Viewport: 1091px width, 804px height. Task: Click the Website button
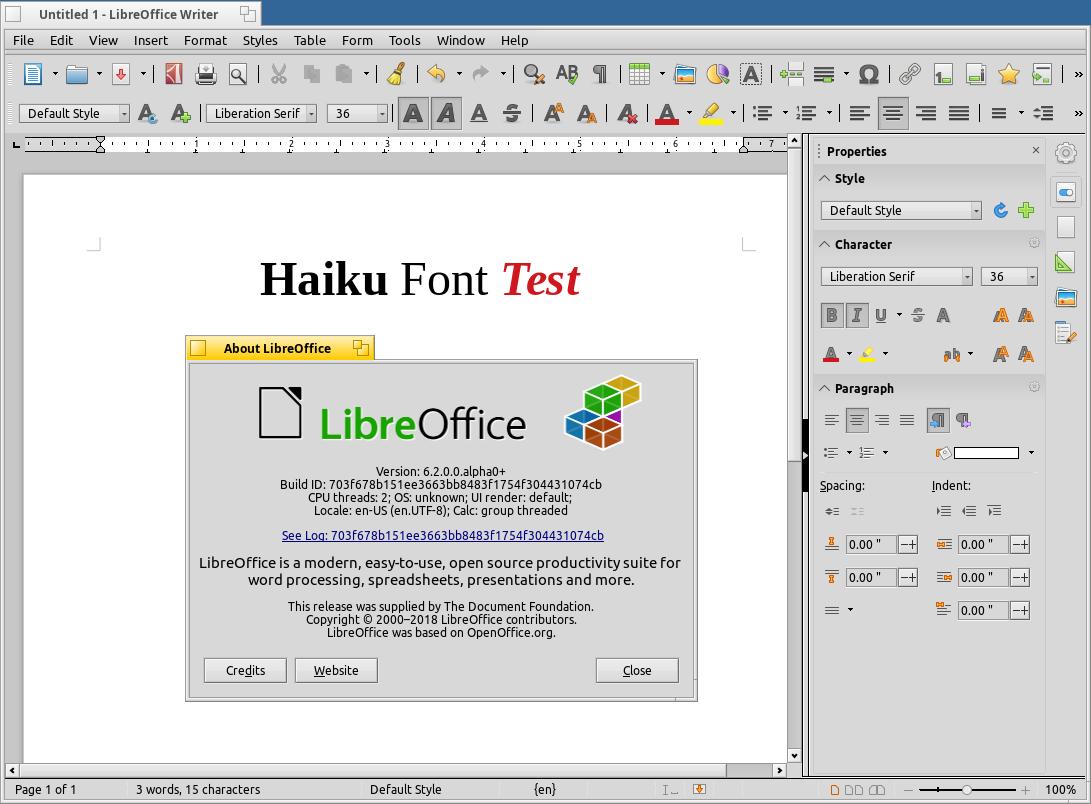click(336, 670)
